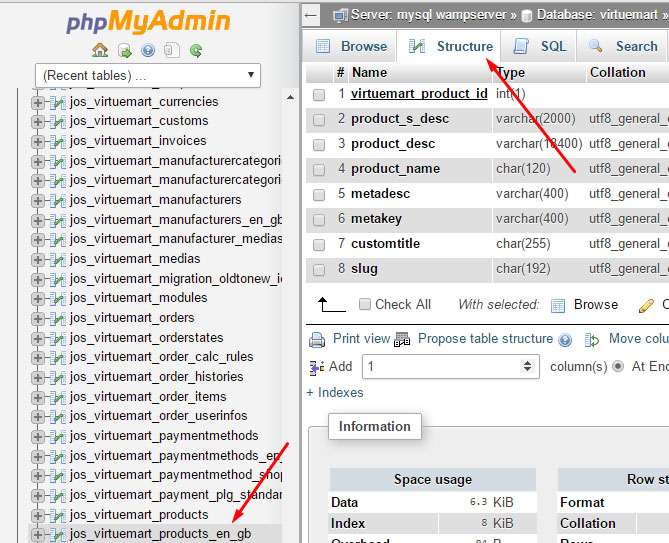The image size is (669, 543).
Task: Click the Add column icon
Action: (317, 367)
